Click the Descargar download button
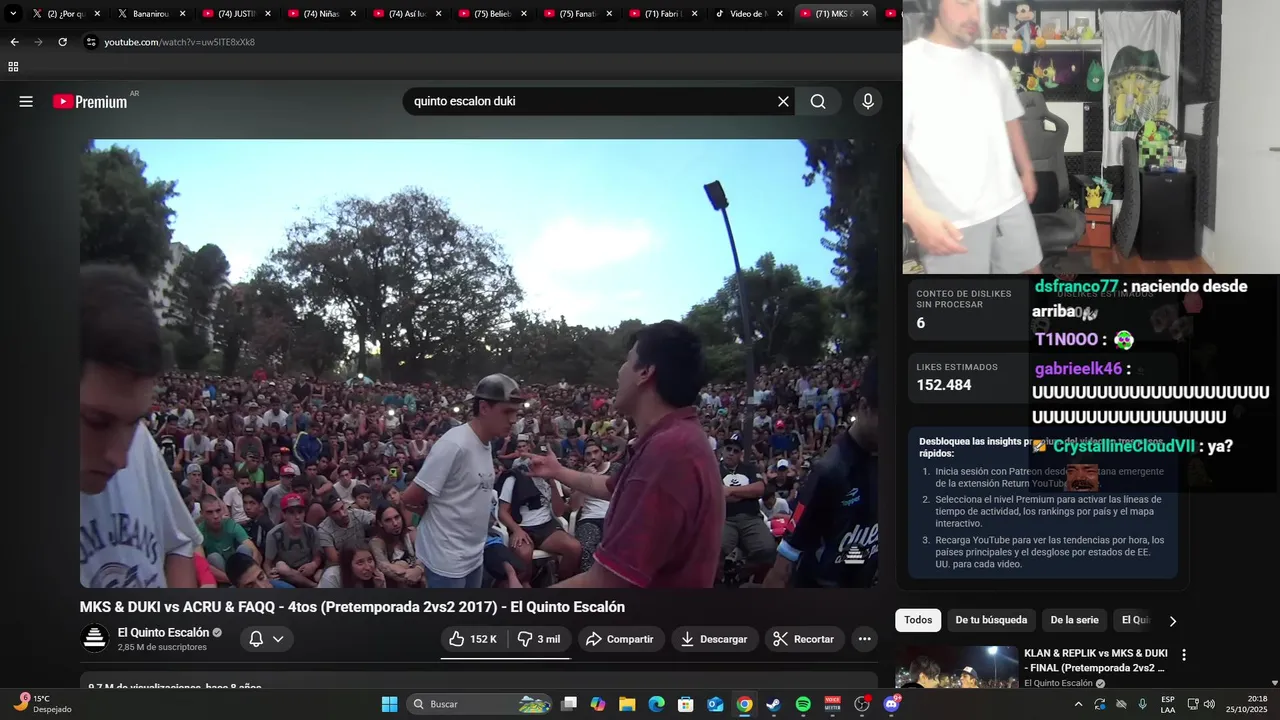The width and height of the screenshot is (1280, 720). point(714,639)
